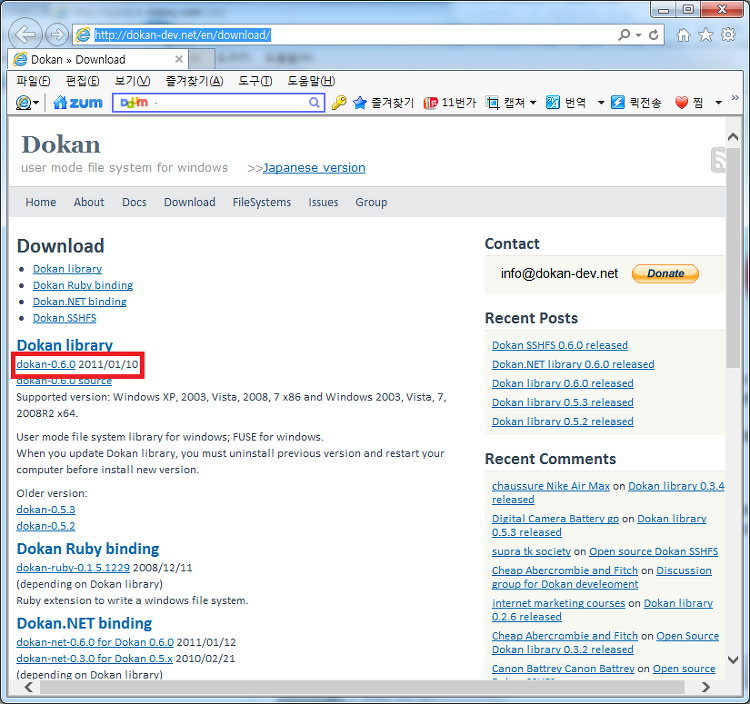750x704 pixels.
Task: Open the Download nav item
Action: tap(190, 202)
